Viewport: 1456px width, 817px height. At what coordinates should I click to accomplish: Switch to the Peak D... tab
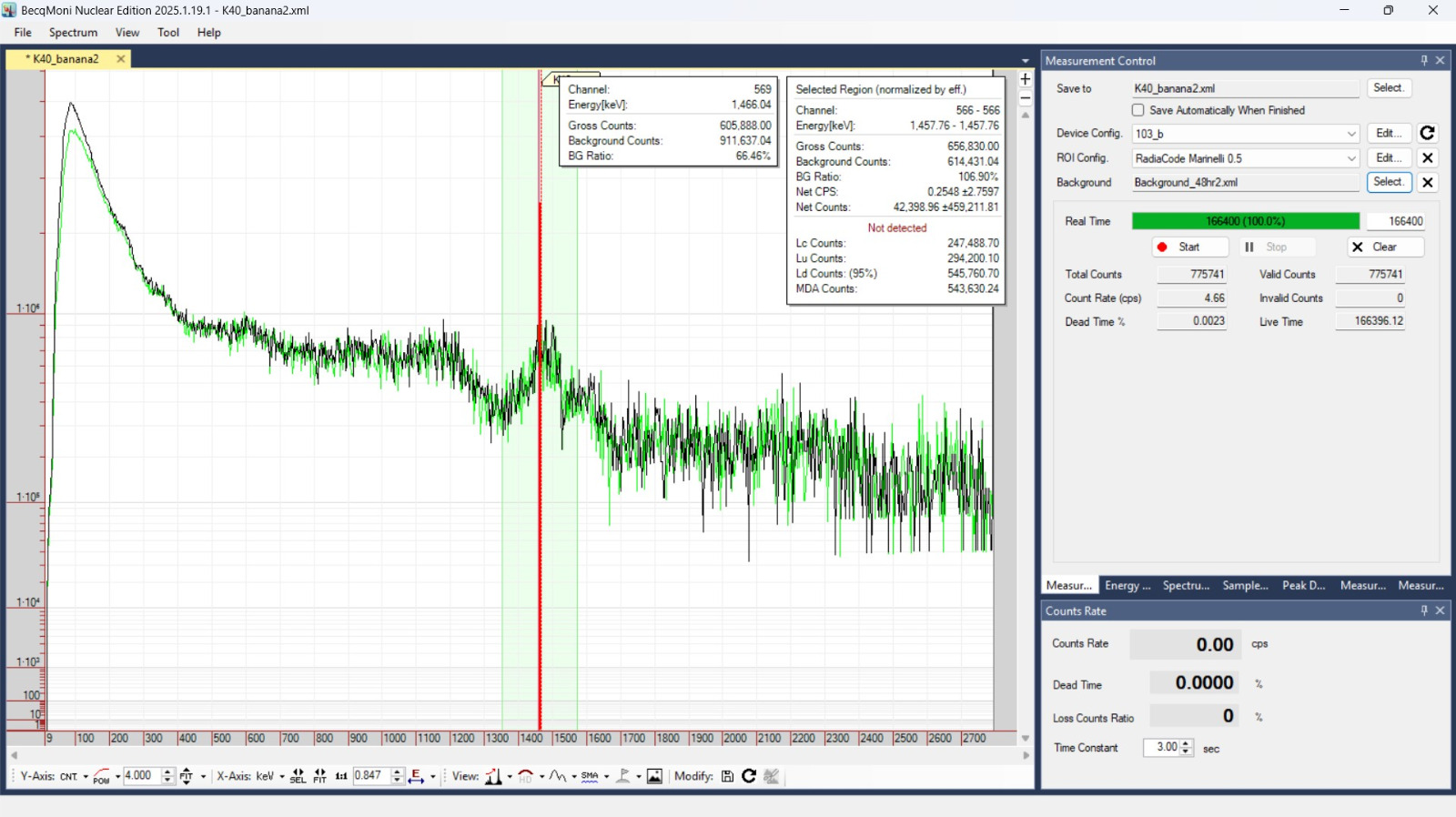pyautogui.click(x=1303, y=586)
